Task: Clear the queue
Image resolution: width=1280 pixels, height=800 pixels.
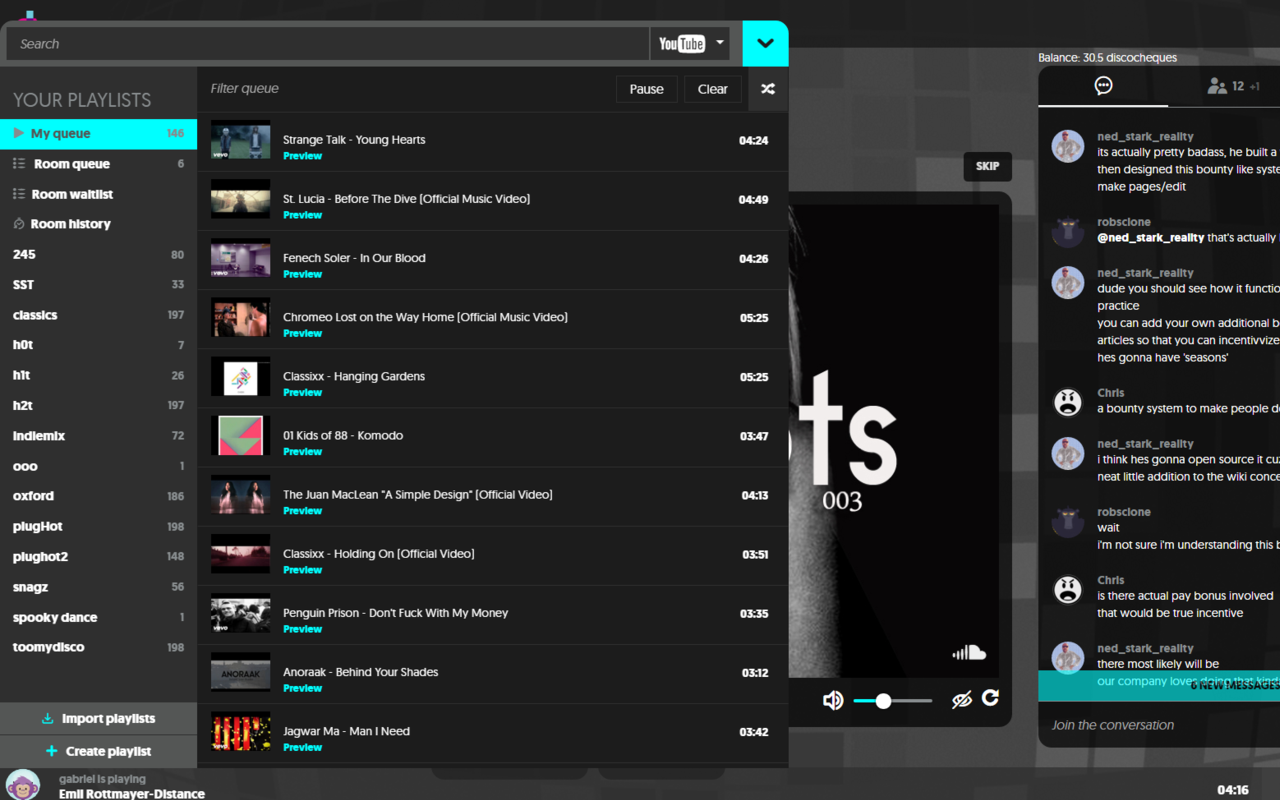Action: pyautogui.click(x=713, y=89)
